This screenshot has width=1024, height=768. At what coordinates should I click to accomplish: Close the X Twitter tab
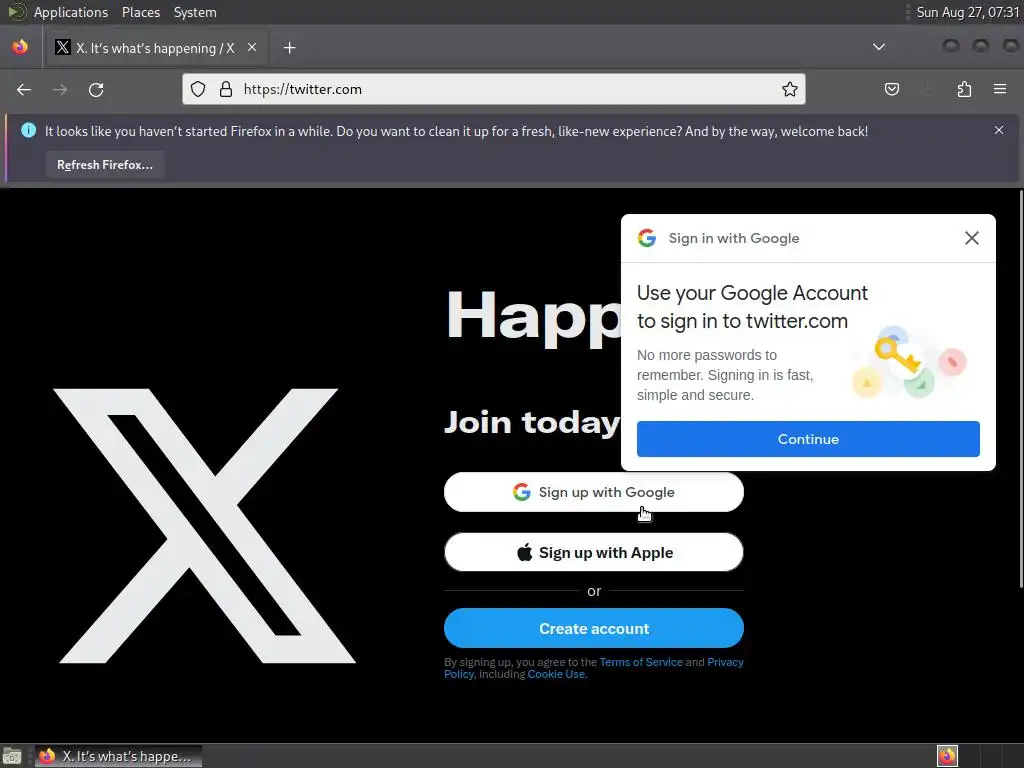coord(252,47)
